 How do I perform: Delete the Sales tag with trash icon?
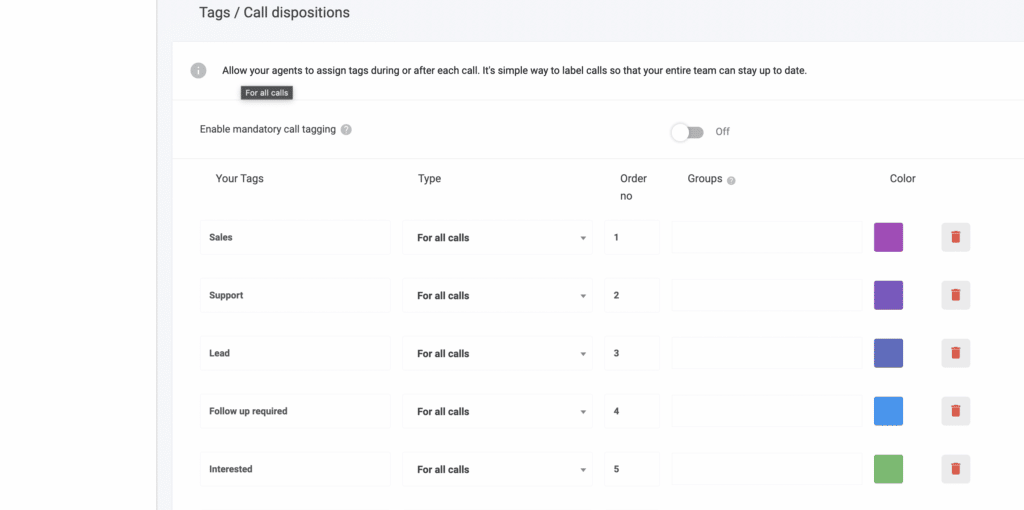click(955, 237)
